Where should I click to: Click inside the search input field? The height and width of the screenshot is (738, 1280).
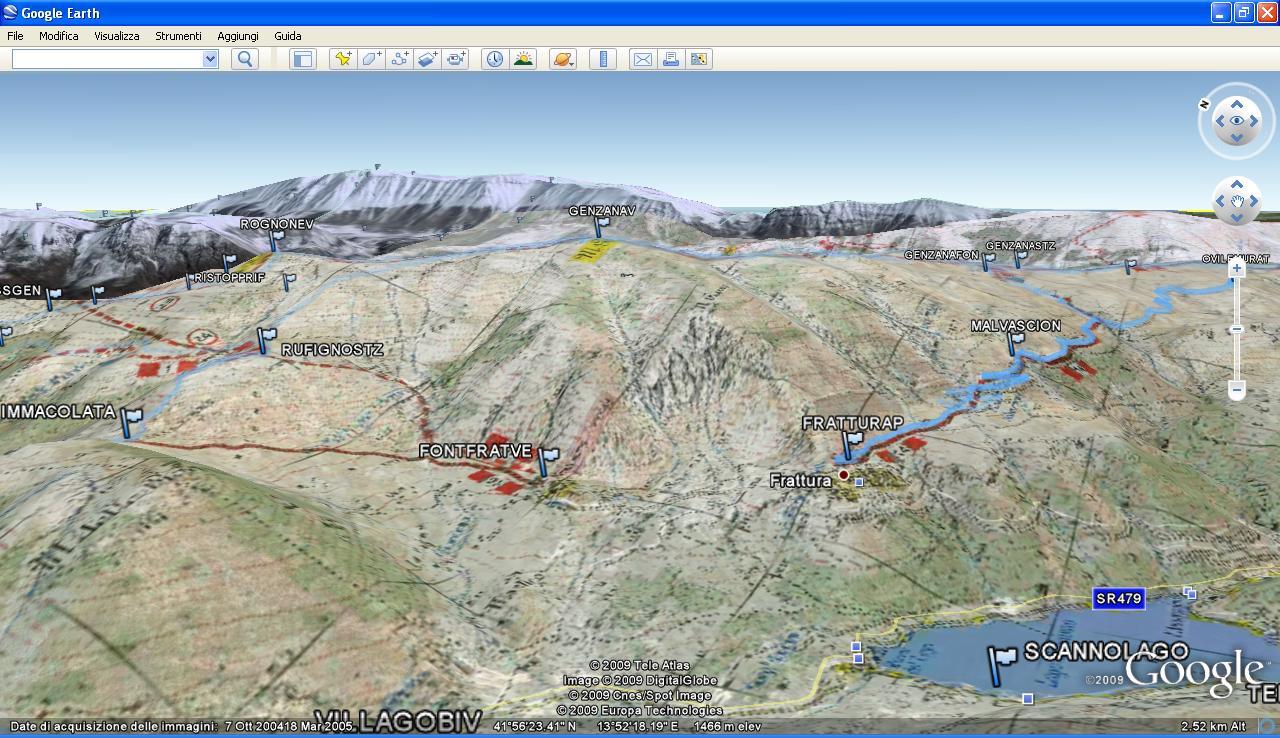pos(107,59)
